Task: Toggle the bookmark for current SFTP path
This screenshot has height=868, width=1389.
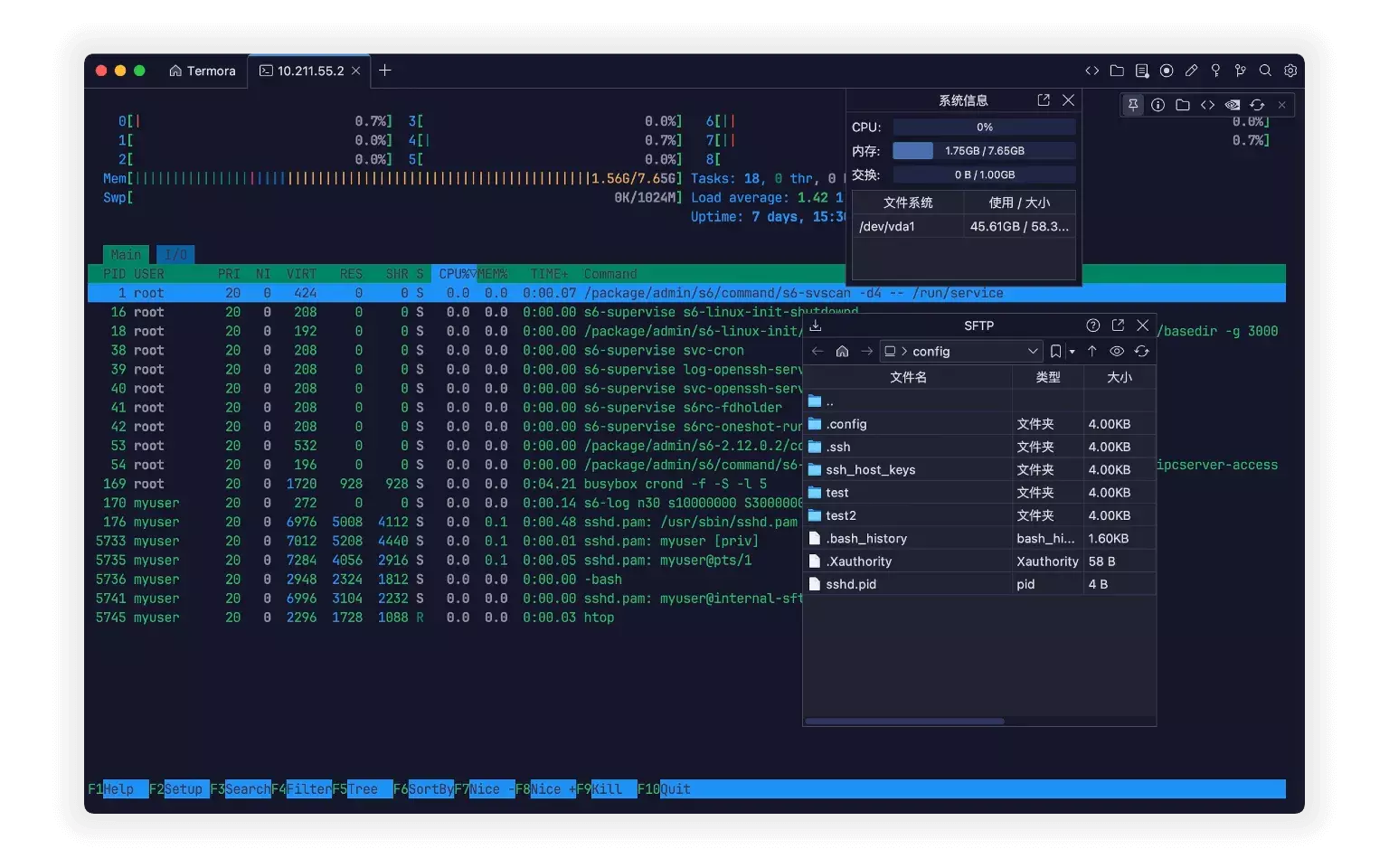Action: click(x=1054, y=351)
